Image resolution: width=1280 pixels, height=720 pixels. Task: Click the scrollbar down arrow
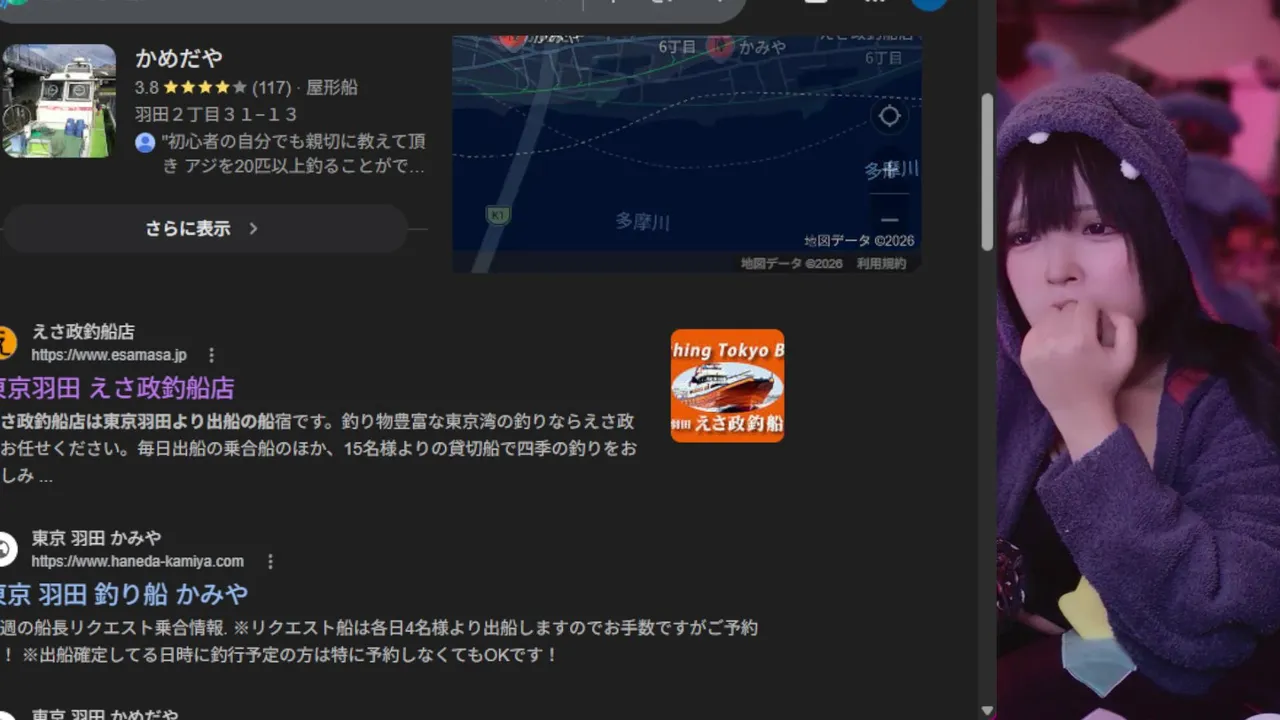click(987, 710)
